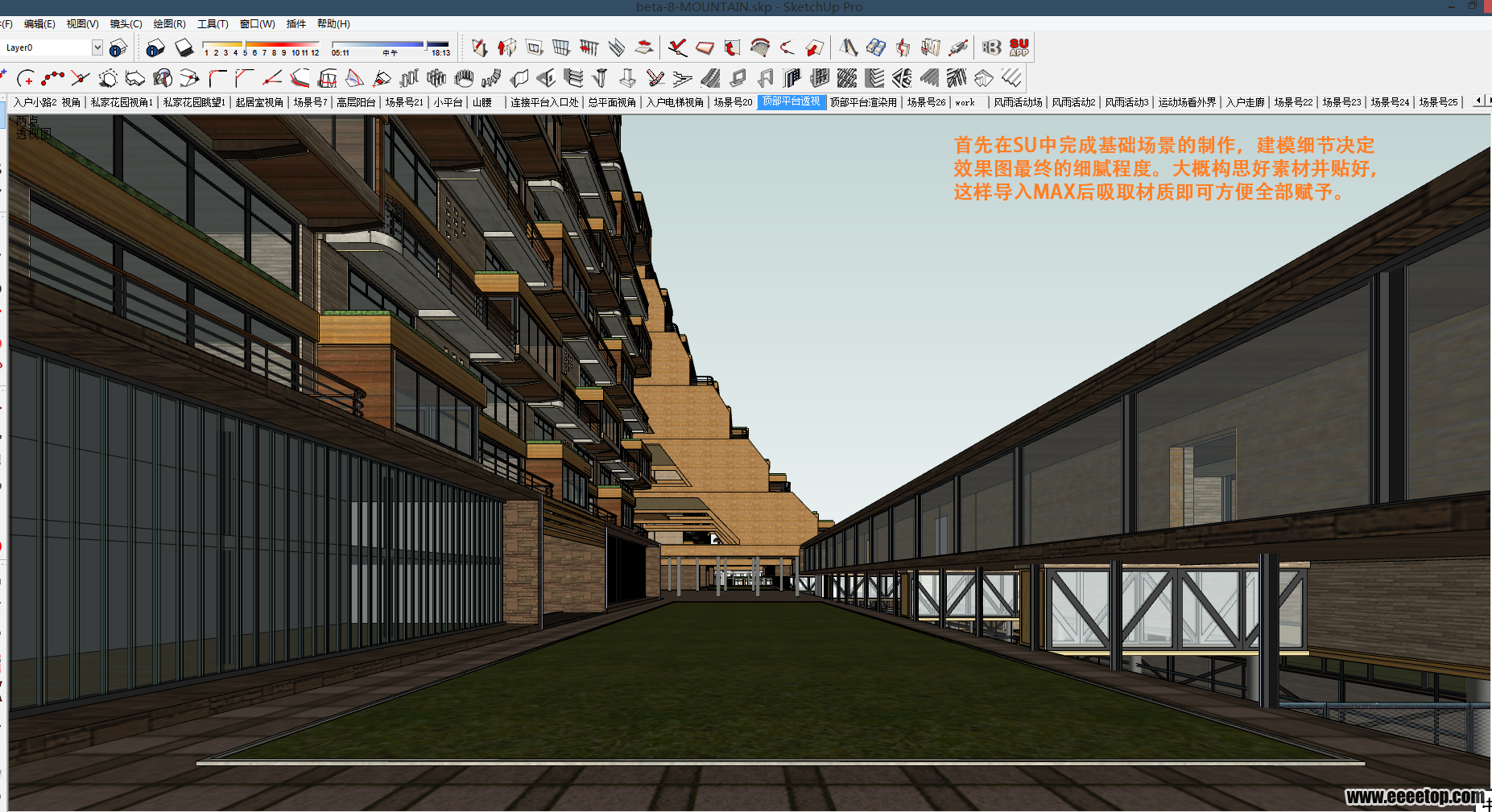The width and height of the screenshot is (1492, 812).
Task: Select the dashed polygon outline tool icon
Action: pyautogui.click(x=108, y=78)
